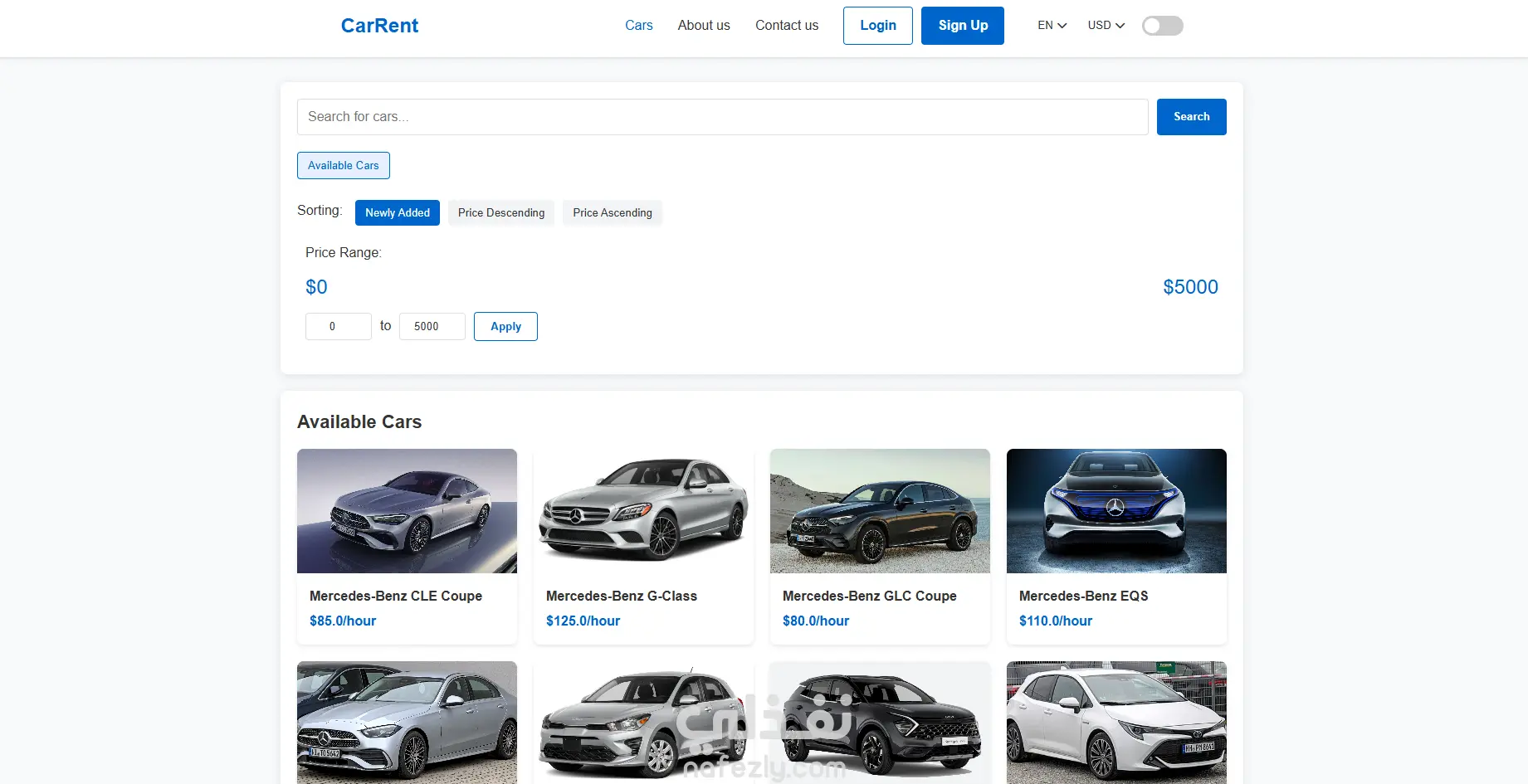The image size is (1528, 784).
Task: Click the blue Search button
Action: point(1192,117)
